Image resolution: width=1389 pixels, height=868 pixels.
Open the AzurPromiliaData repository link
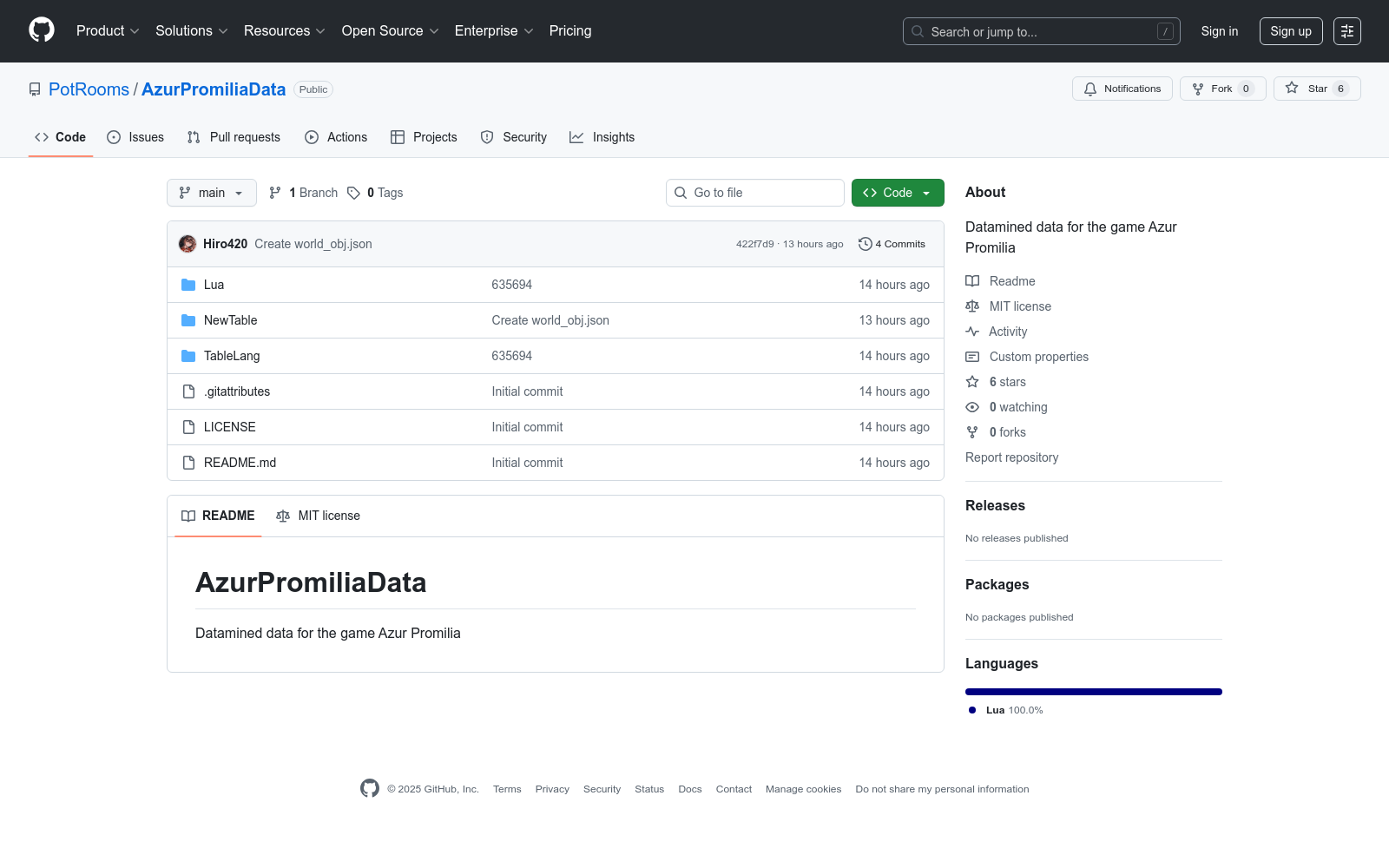coord(214,89)
